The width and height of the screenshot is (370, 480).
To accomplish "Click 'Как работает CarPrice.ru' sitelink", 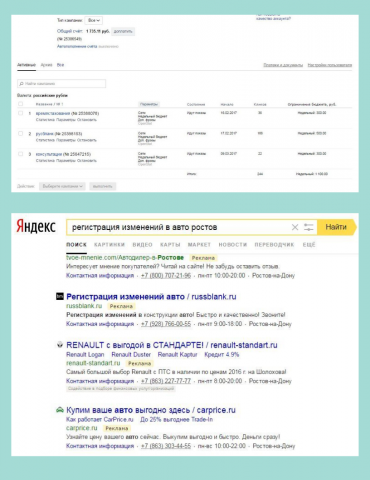I will pyautogui.click(x=100, y=419).
